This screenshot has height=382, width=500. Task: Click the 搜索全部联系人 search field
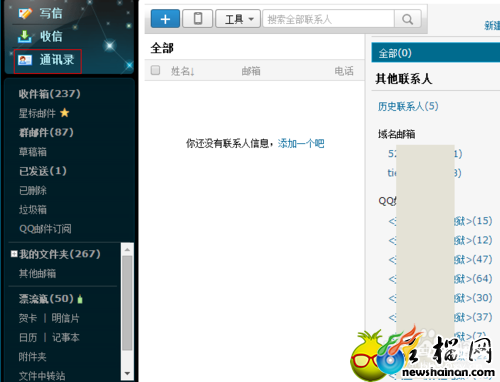329,19
